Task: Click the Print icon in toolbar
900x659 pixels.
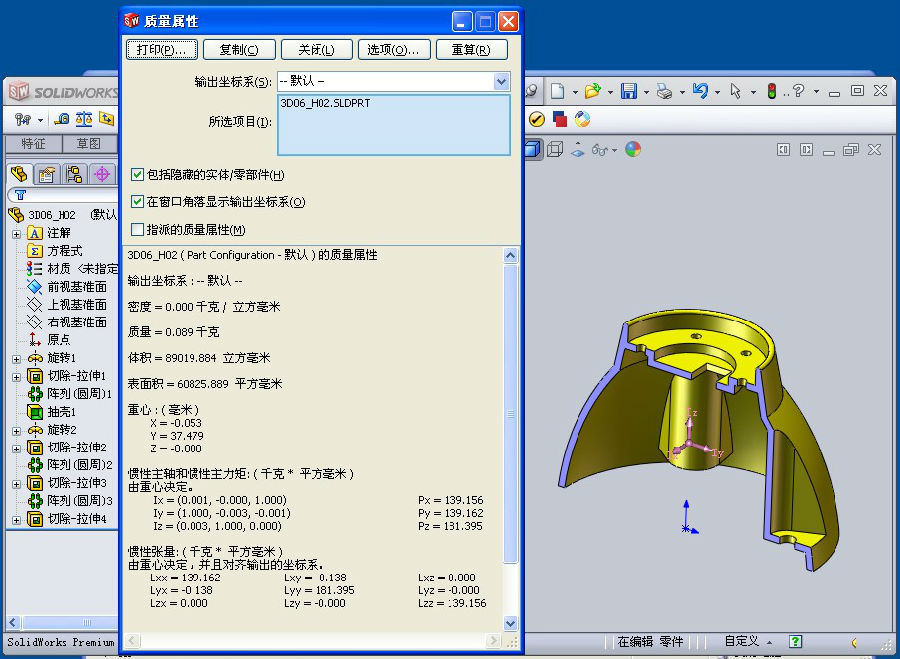Action: [x=663, y=91]
